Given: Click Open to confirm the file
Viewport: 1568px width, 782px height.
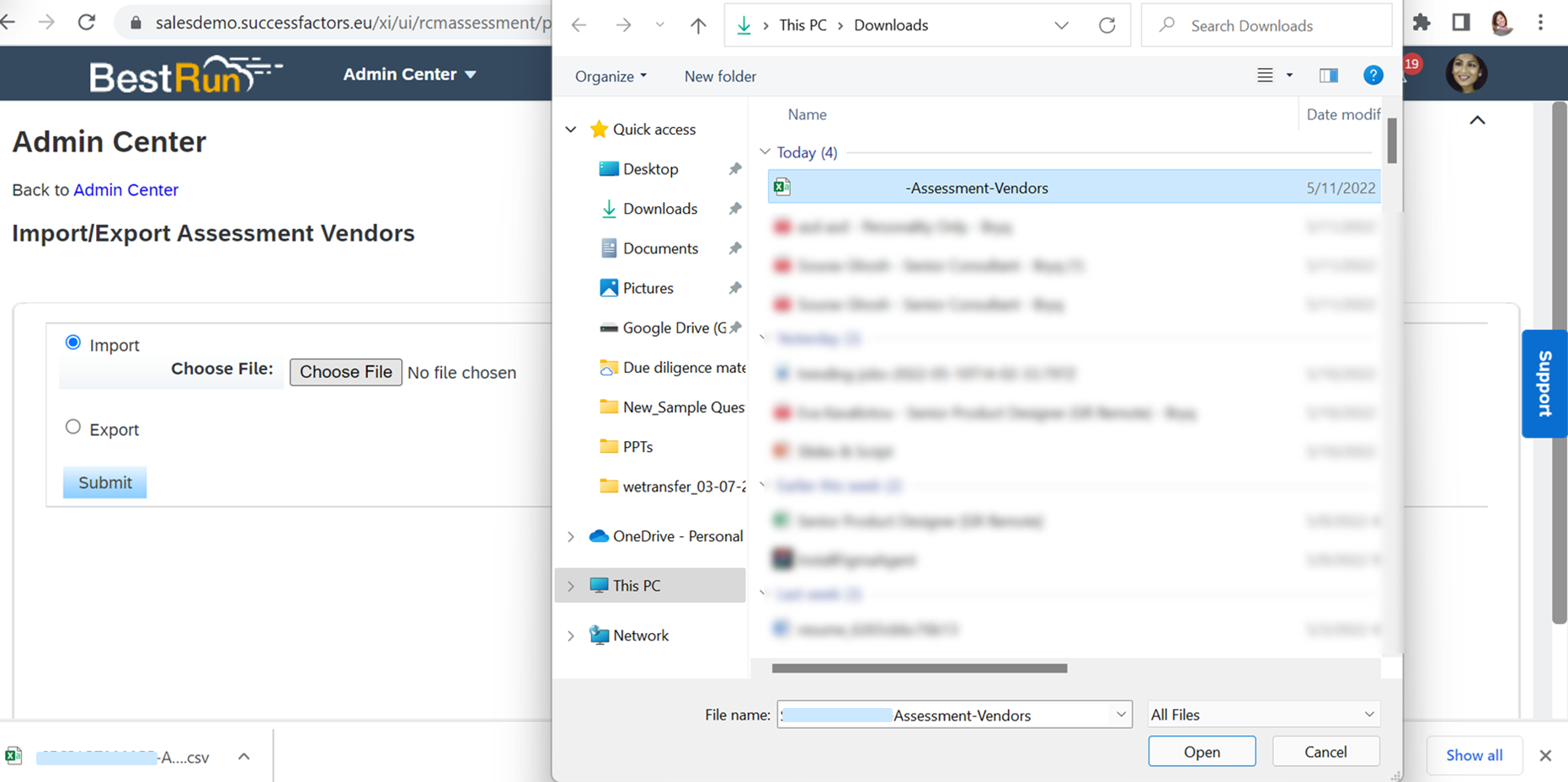Looking at the screenshot, I should 1201,752.
